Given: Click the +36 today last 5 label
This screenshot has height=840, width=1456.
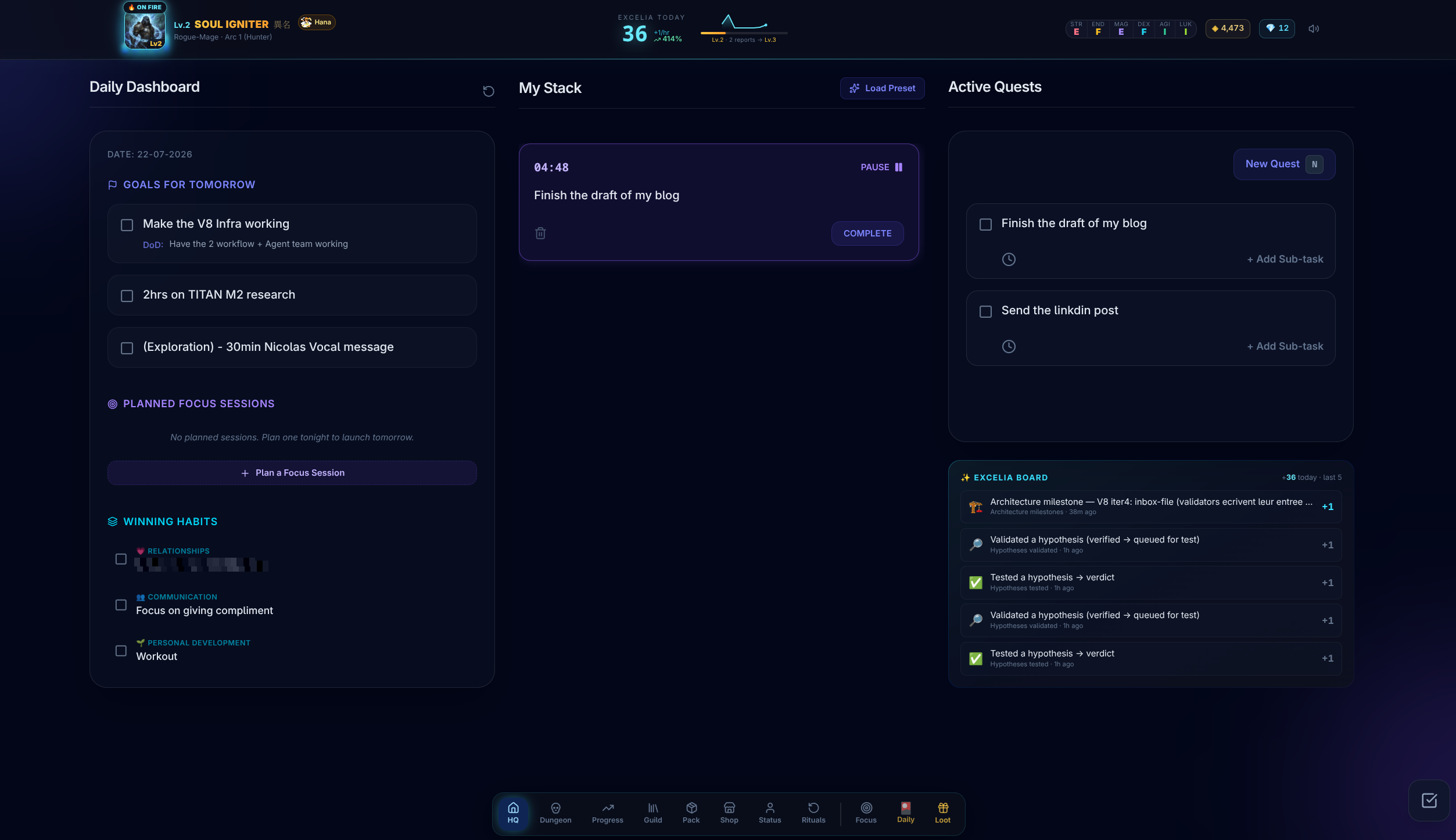Looking at the screenshot, I should pyautogui.click(x=1311, y=478).
